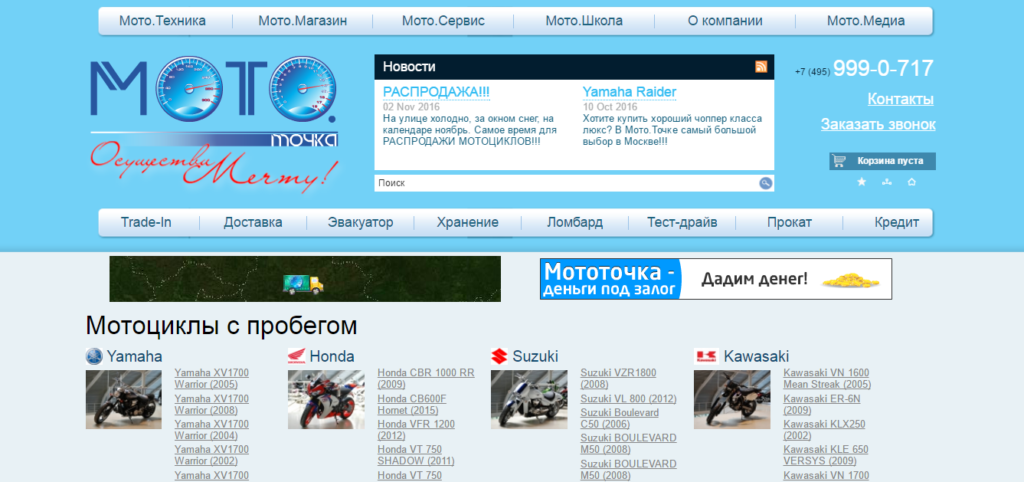Open the РАСПРОДАЖА!!! news headline
This screenshot has height=482, width=1024.
point(436,92)
